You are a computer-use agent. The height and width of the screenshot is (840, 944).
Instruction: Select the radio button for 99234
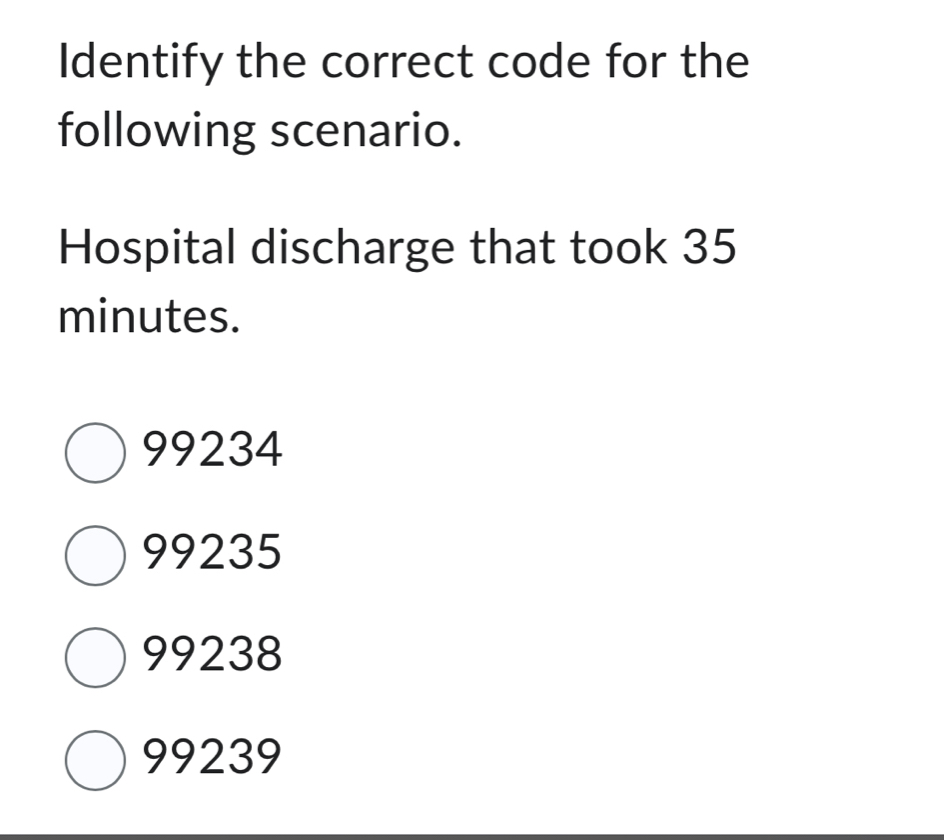(95, 452)
